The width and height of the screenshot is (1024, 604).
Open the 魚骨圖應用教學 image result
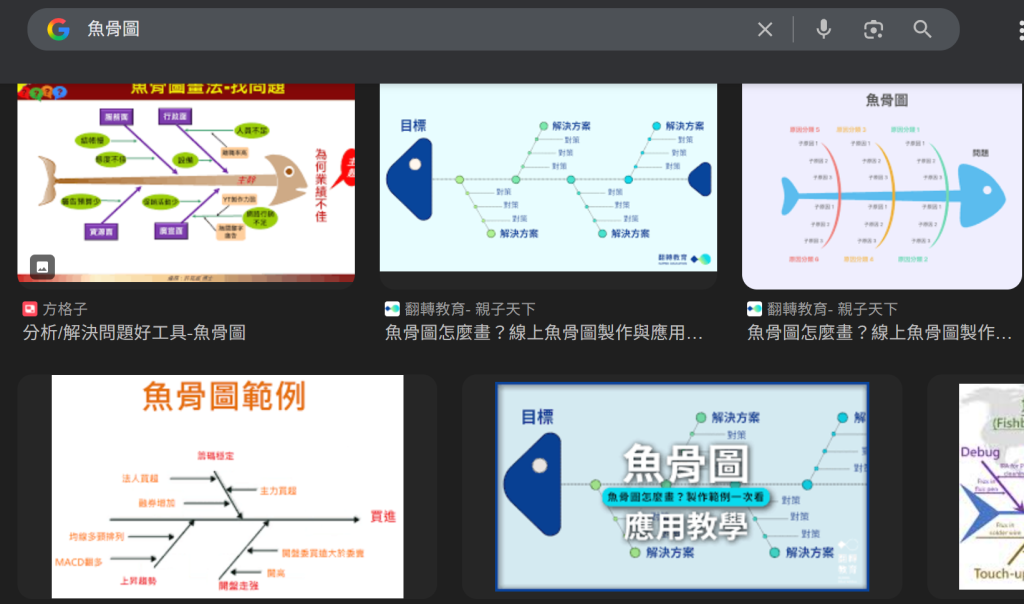pos(682,487)
